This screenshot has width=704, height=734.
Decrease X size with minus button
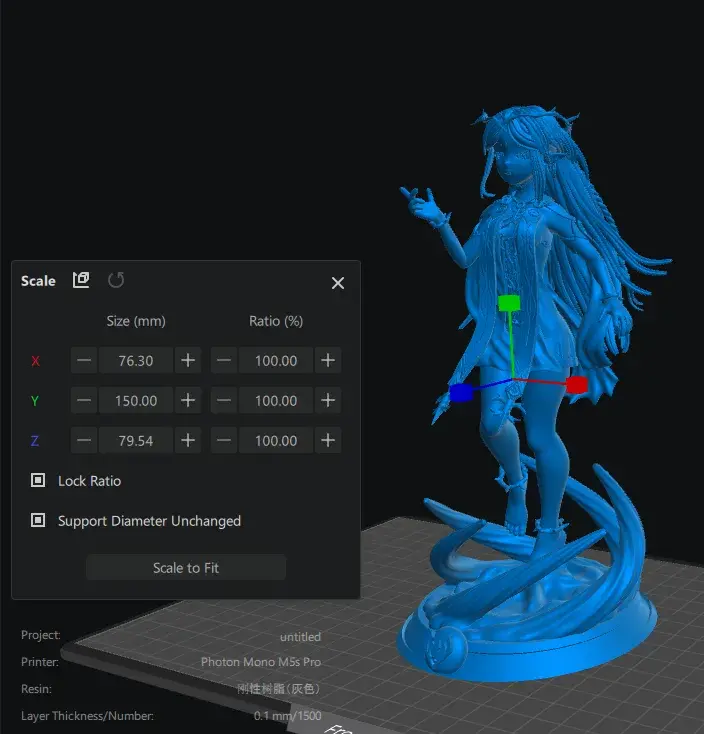pyautogui.click(x=84, y=360)
